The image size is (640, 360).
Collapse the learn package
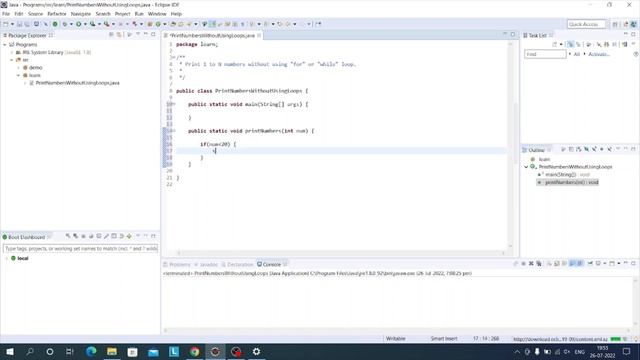click(x=19, y=75)
